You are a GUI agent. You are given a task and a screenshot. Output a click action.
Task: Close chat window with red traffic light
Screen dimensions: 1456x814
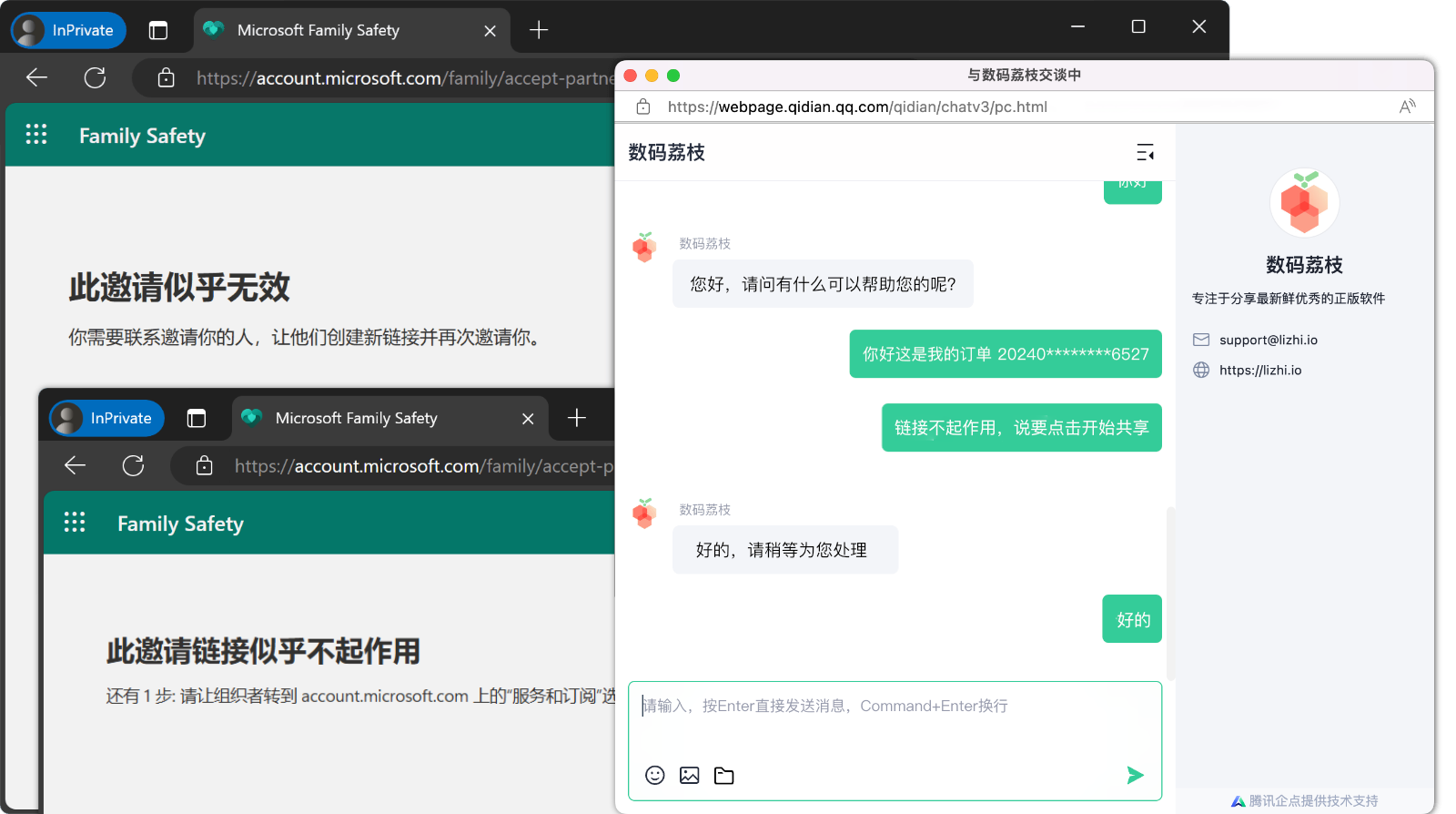pyautogui.click(x=630, y=76)
